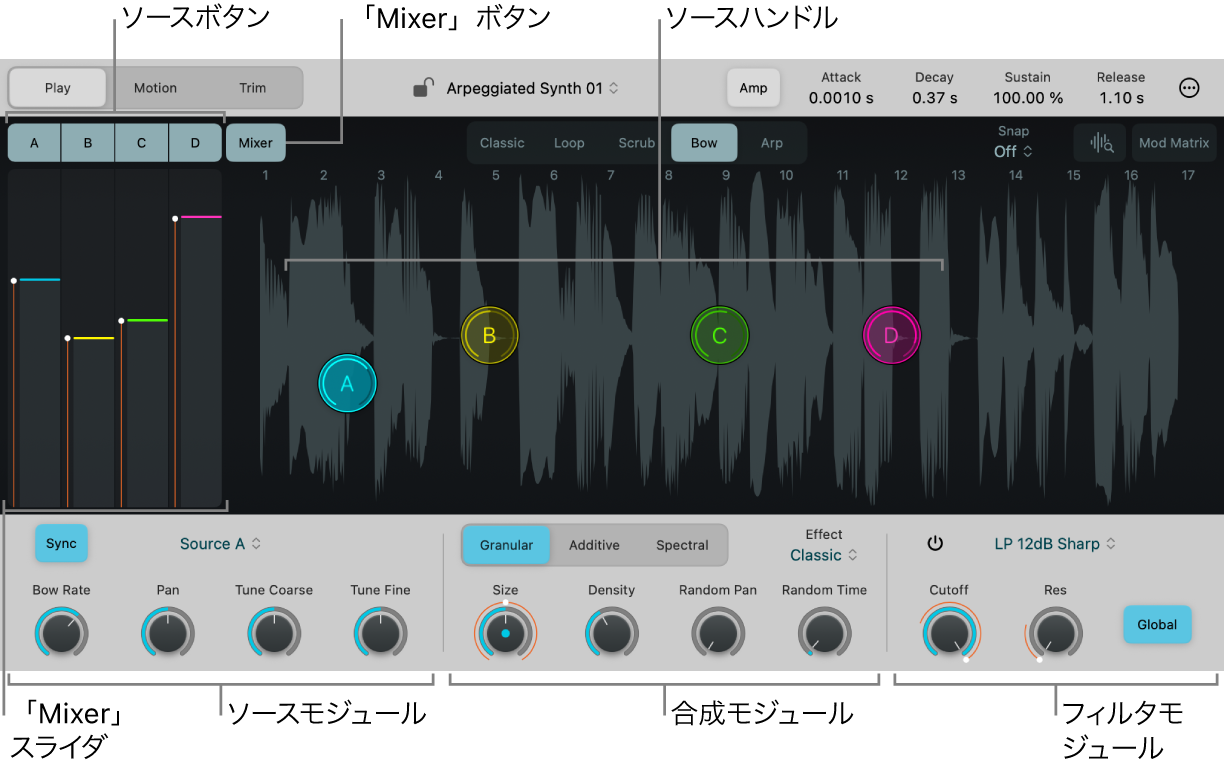Viewport: 1224px width, 769px height.
Task: Click the Release value 1.10 s
Action: [x=1121, y=98]
